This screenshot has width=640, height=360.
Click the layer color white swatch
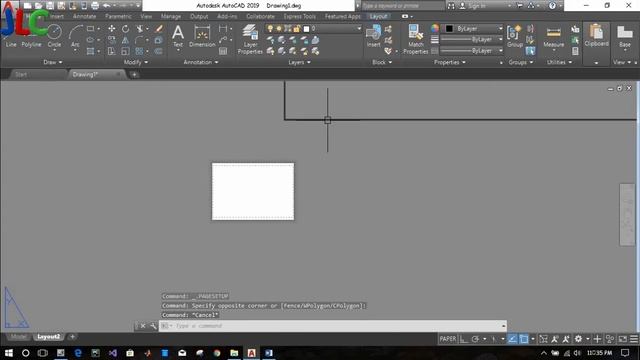click(x=306, y=29)
